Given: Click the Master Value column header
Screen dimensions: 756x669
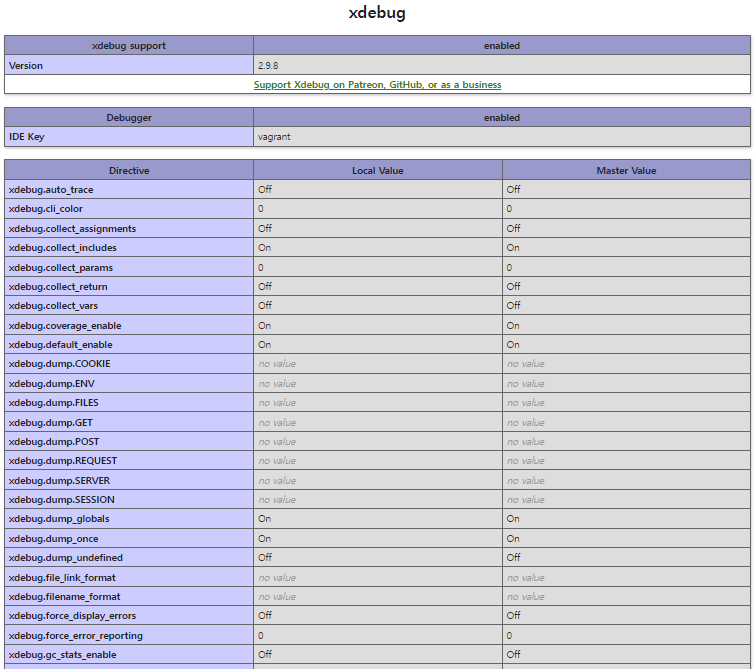Looking at the screenshot, I should click(x=626, y=171).
